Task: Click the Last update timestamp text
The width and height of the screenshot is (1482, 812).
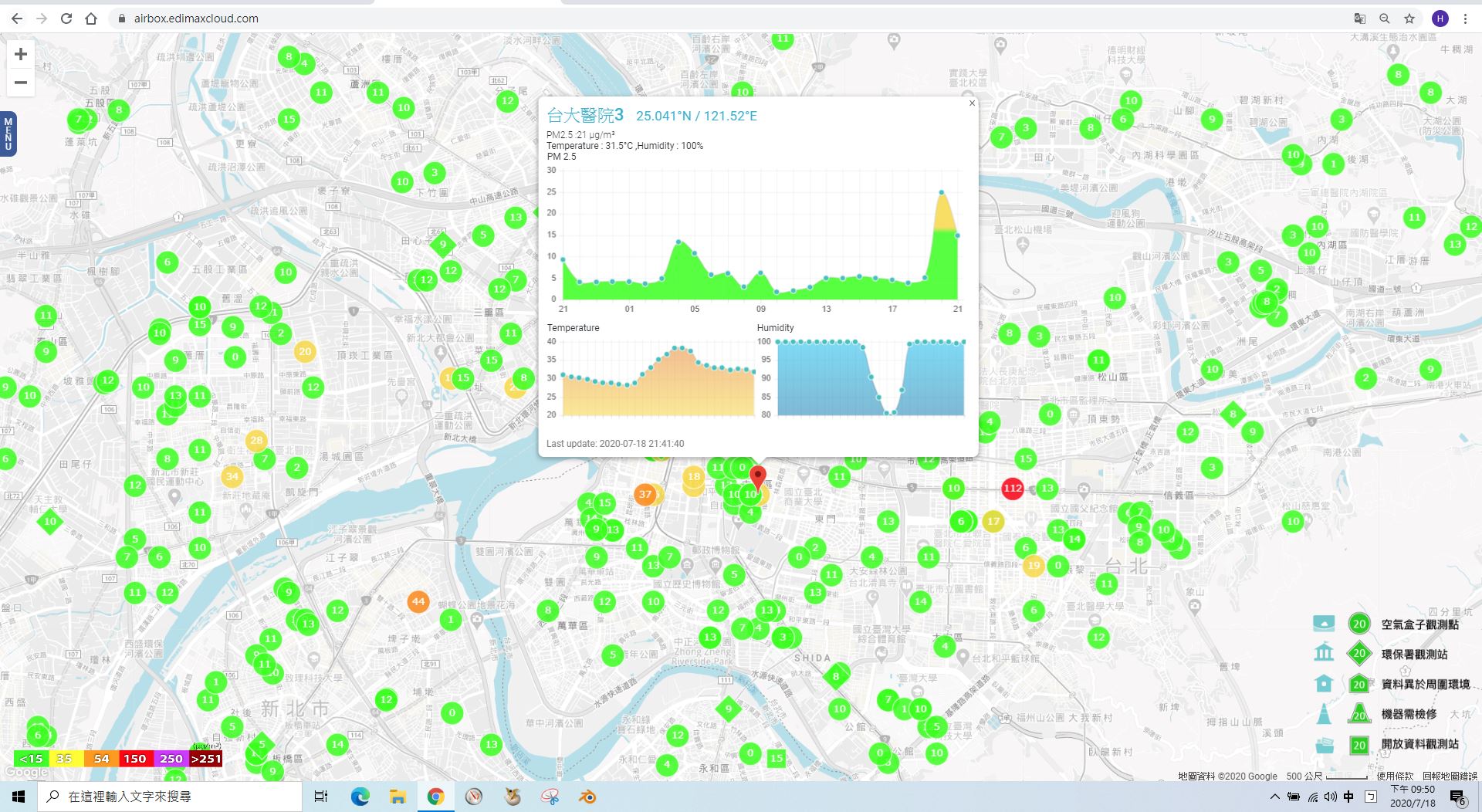Action: 615,444
